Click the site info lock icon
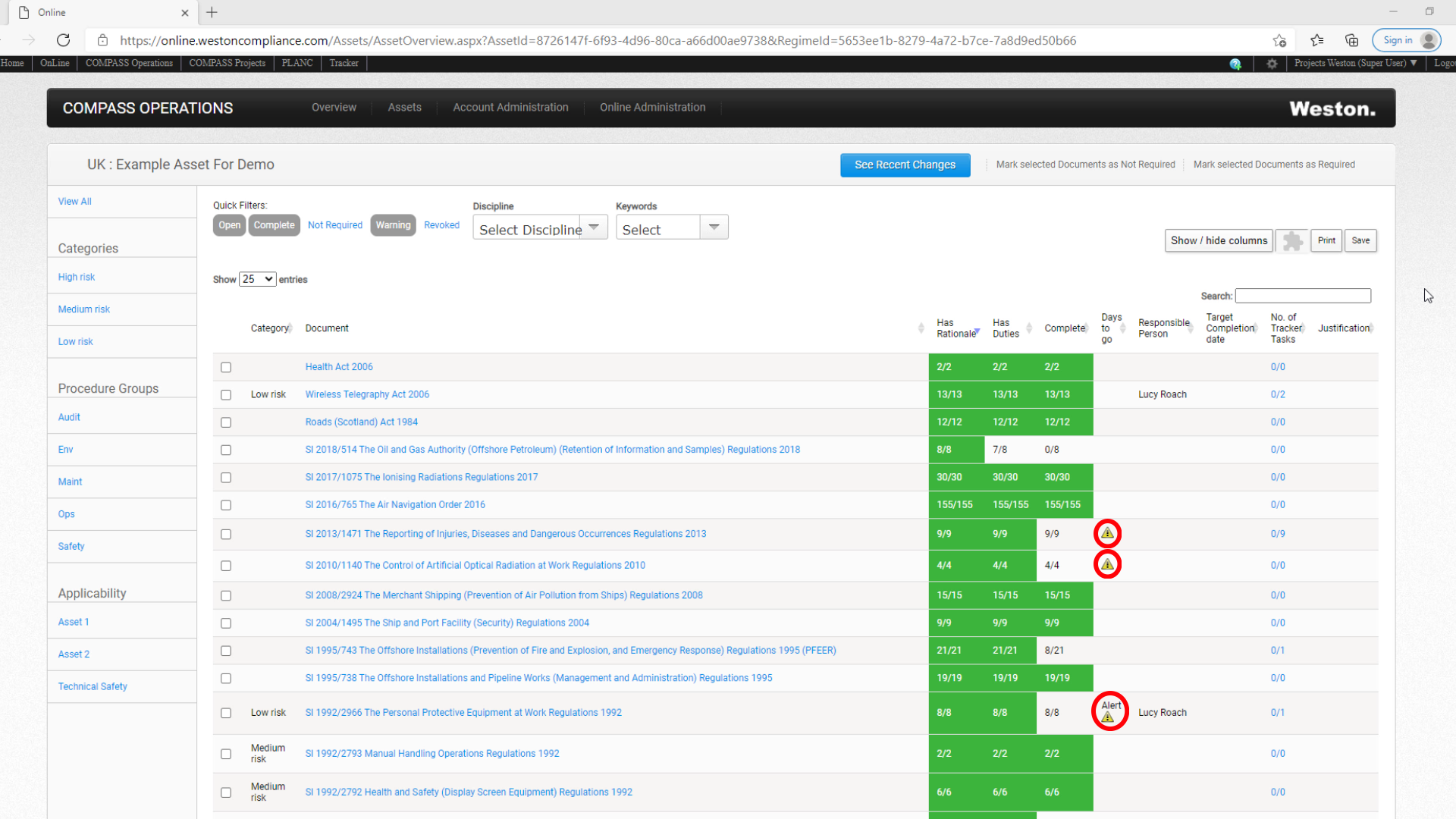1456x819 pixels. click(x=103, y=40)
